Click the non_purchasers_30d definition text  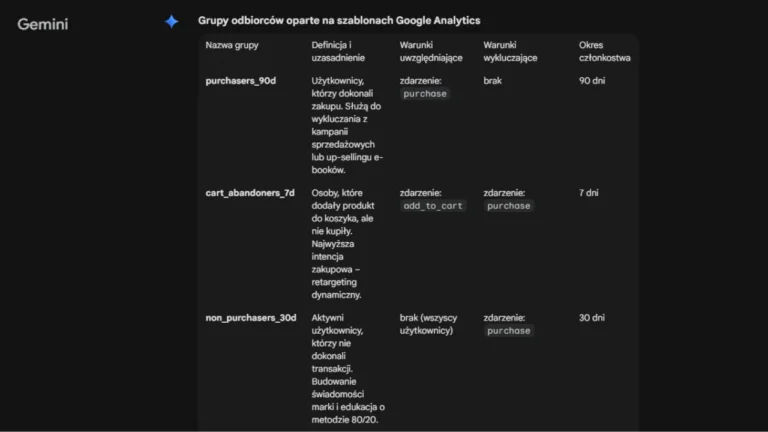click(x=348, y=369)
